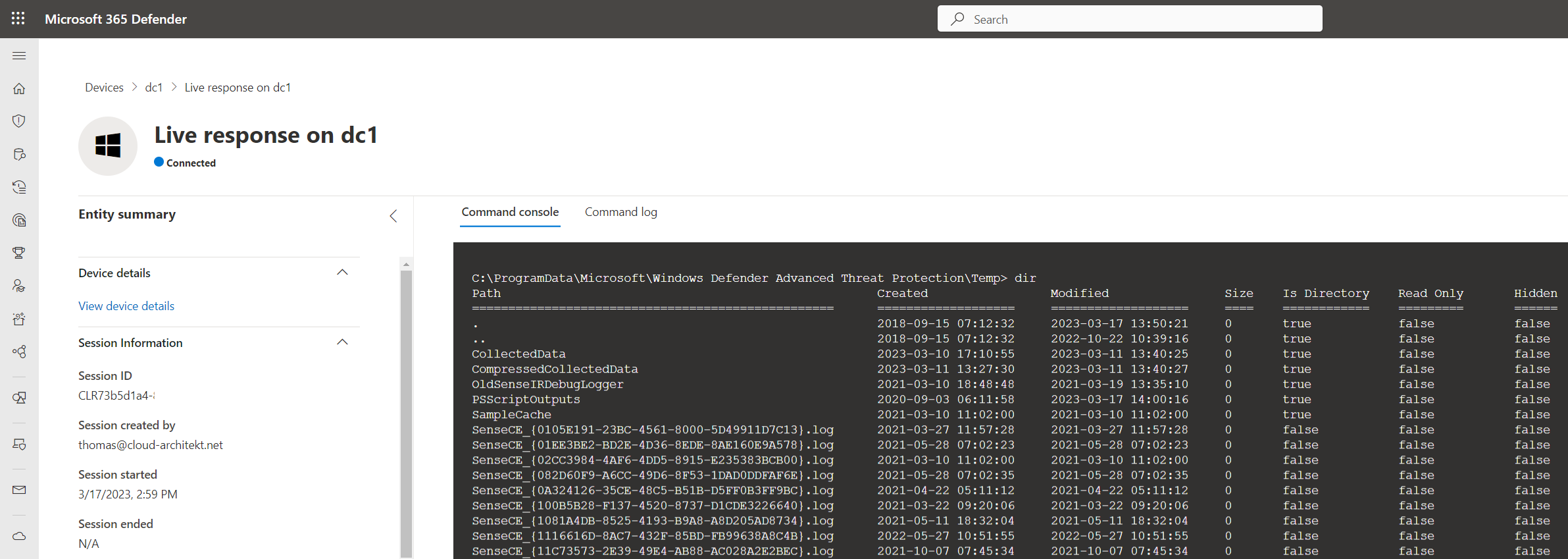The height and width of the screenshot is (559, 1568).
Task: Click SenseCE_{100B5B28-F137...} log file
Action: coord(653,505)
